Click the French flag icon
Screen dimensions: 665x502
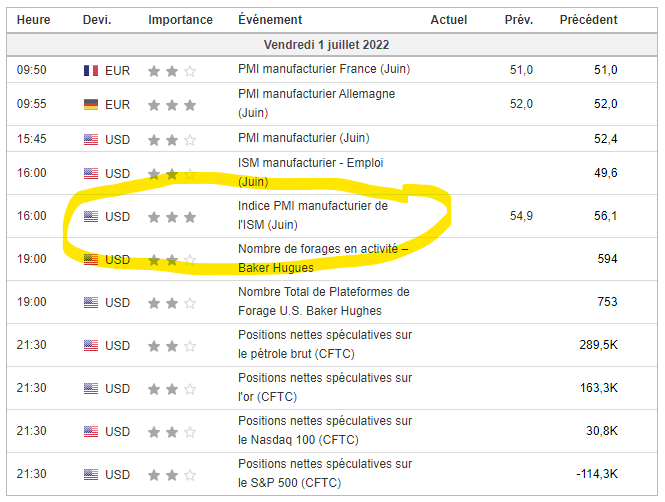coord(91,71)
